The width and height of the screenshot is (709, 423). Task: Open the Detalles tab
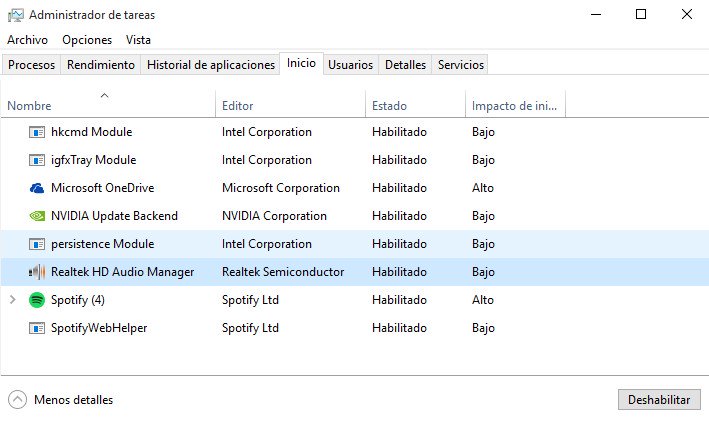[x=405, y=65]
